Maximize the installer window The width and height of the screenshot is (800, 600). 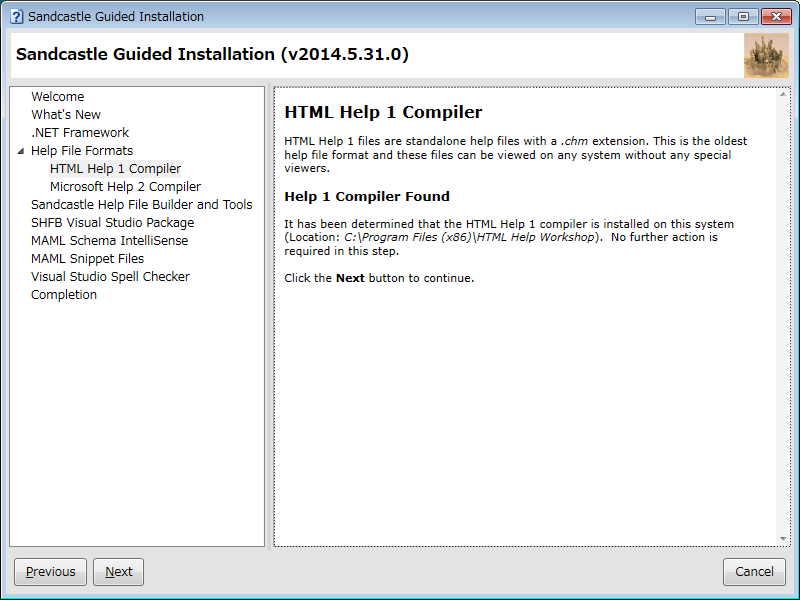[x=743, y=17]
